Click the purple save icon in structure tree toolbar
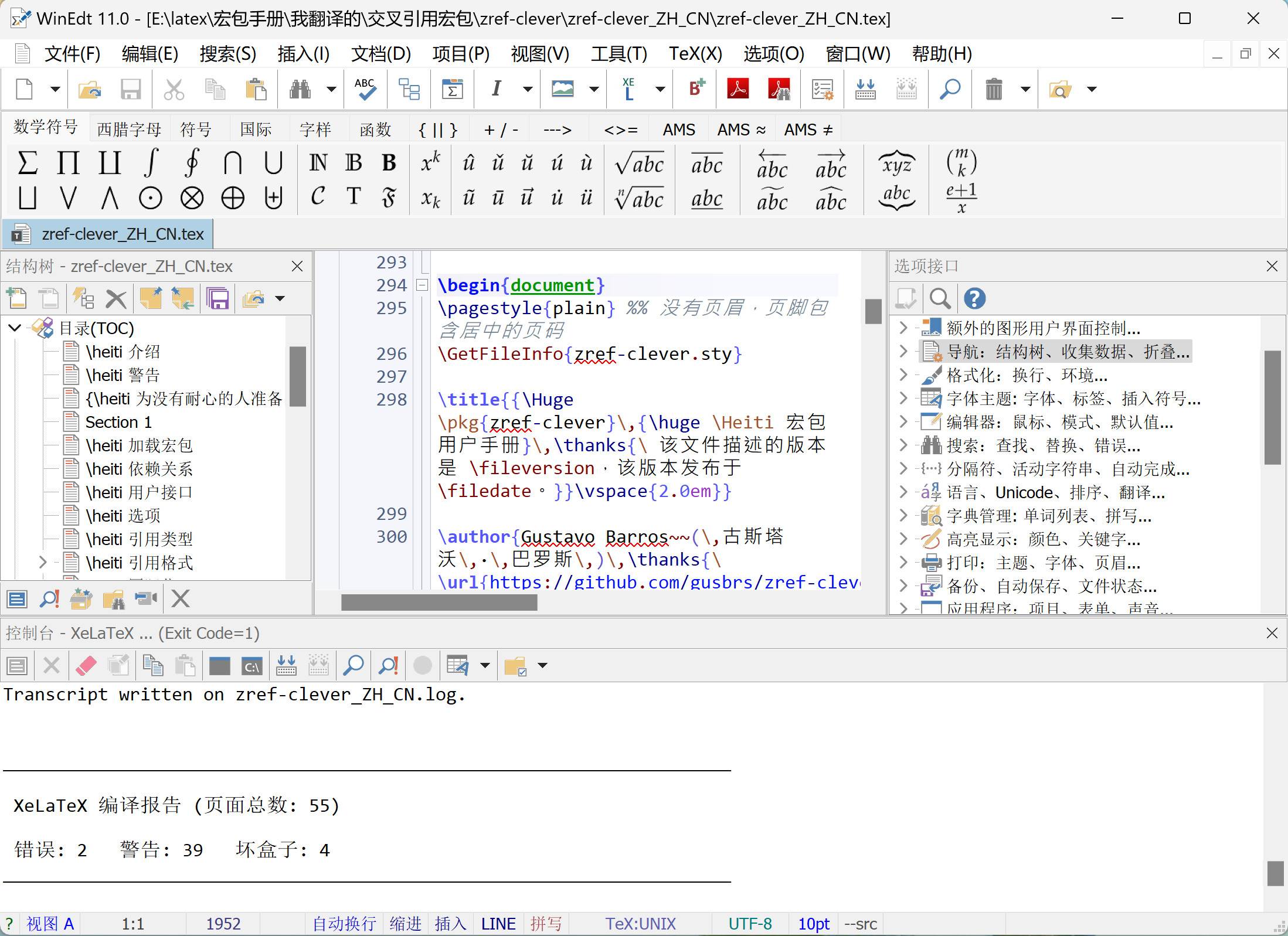 click(218, 299)
